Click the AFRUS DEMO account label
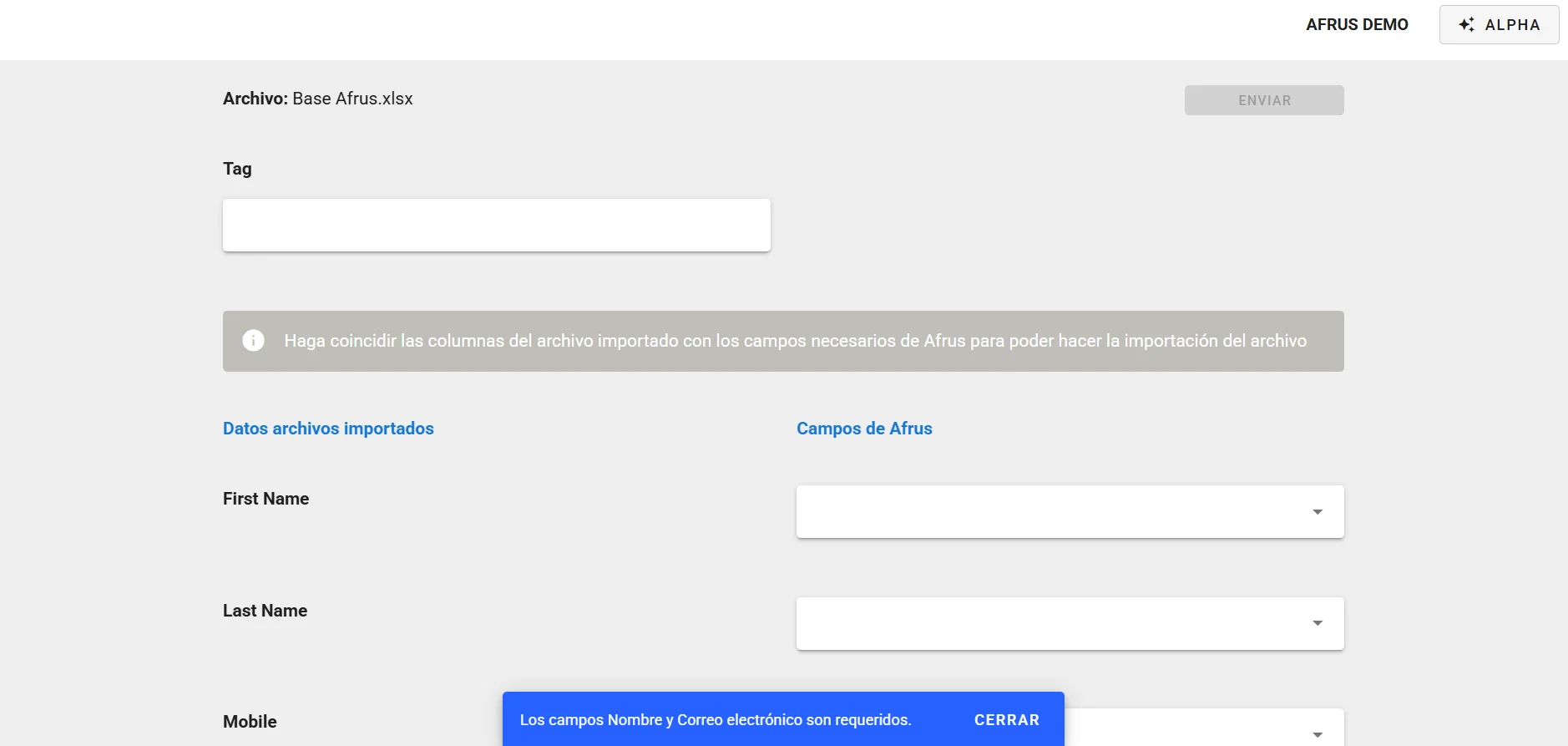The width and height of the screenshot is (1568, 746). coord(1357,24)
